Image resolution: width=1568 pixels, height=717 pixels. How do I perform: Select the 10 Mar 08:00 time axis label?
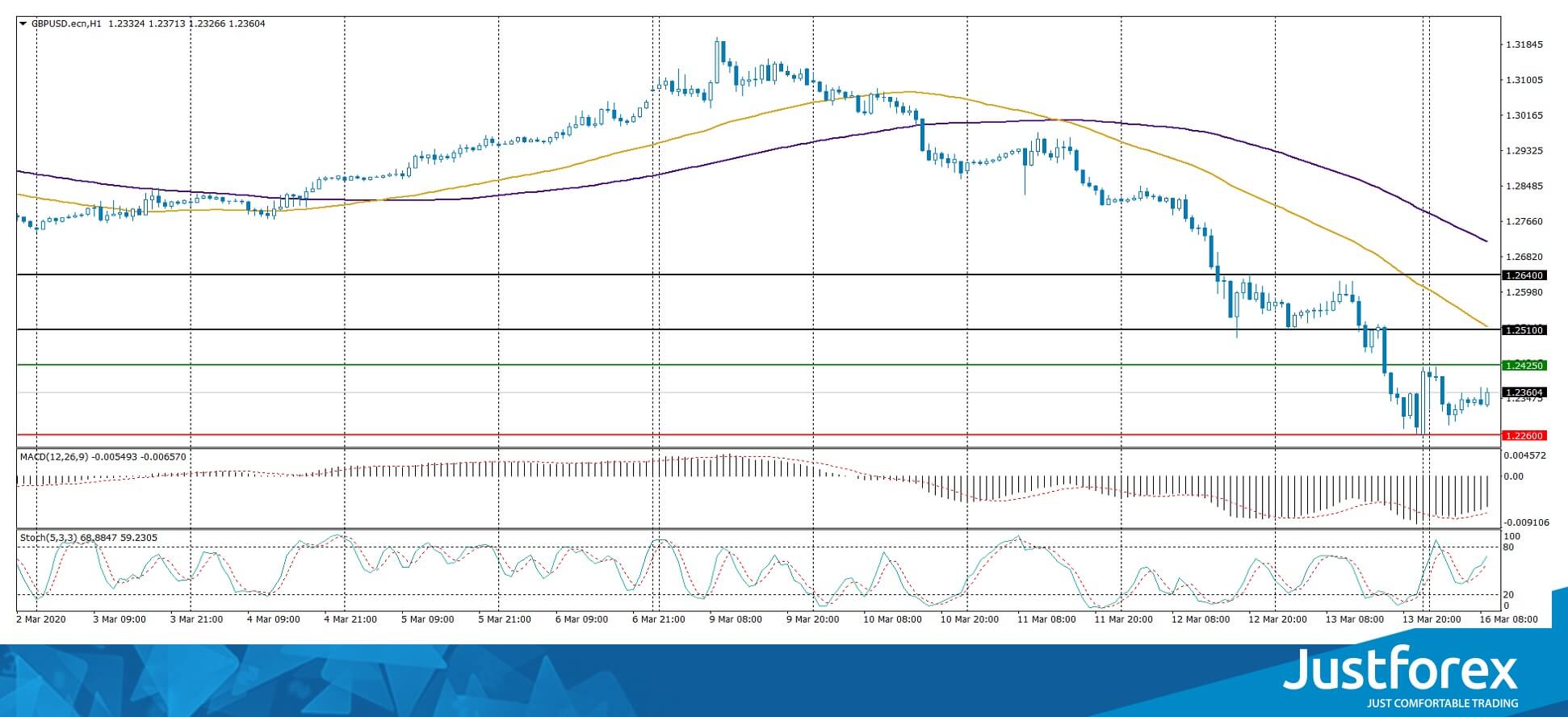click(892, 620)
